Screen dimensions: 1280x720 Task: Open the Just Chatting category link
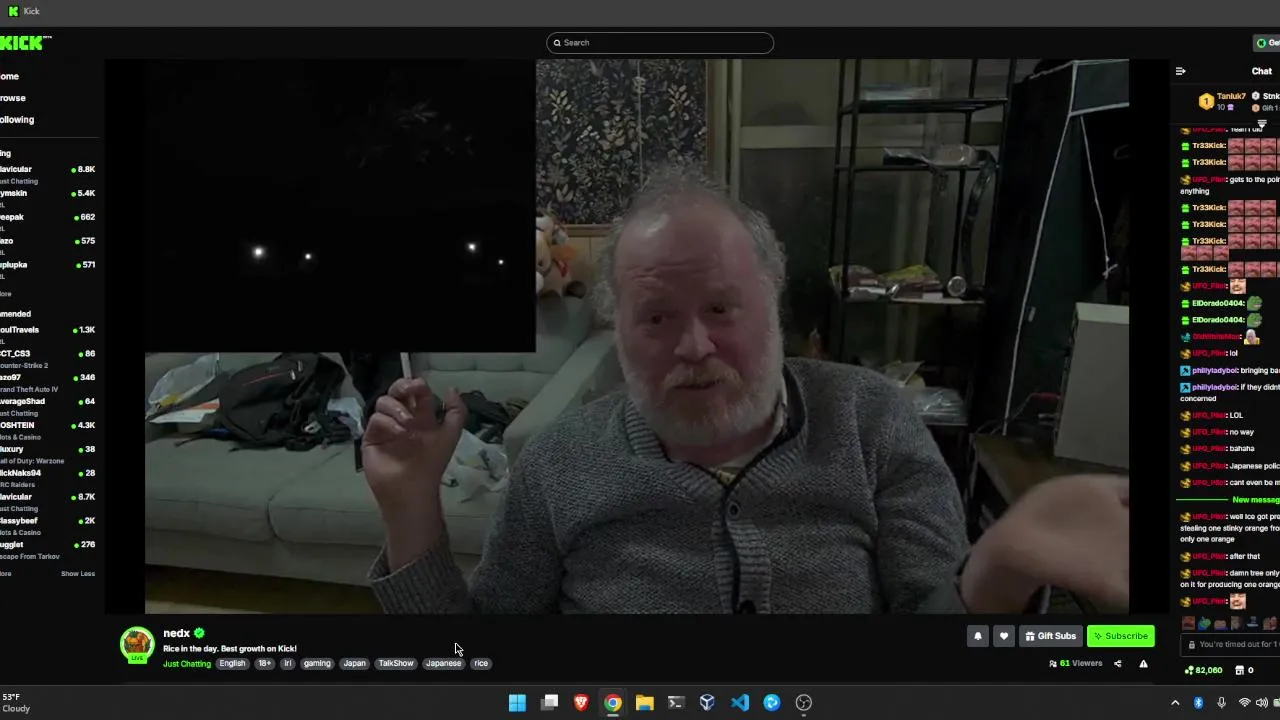pos(187,664)
